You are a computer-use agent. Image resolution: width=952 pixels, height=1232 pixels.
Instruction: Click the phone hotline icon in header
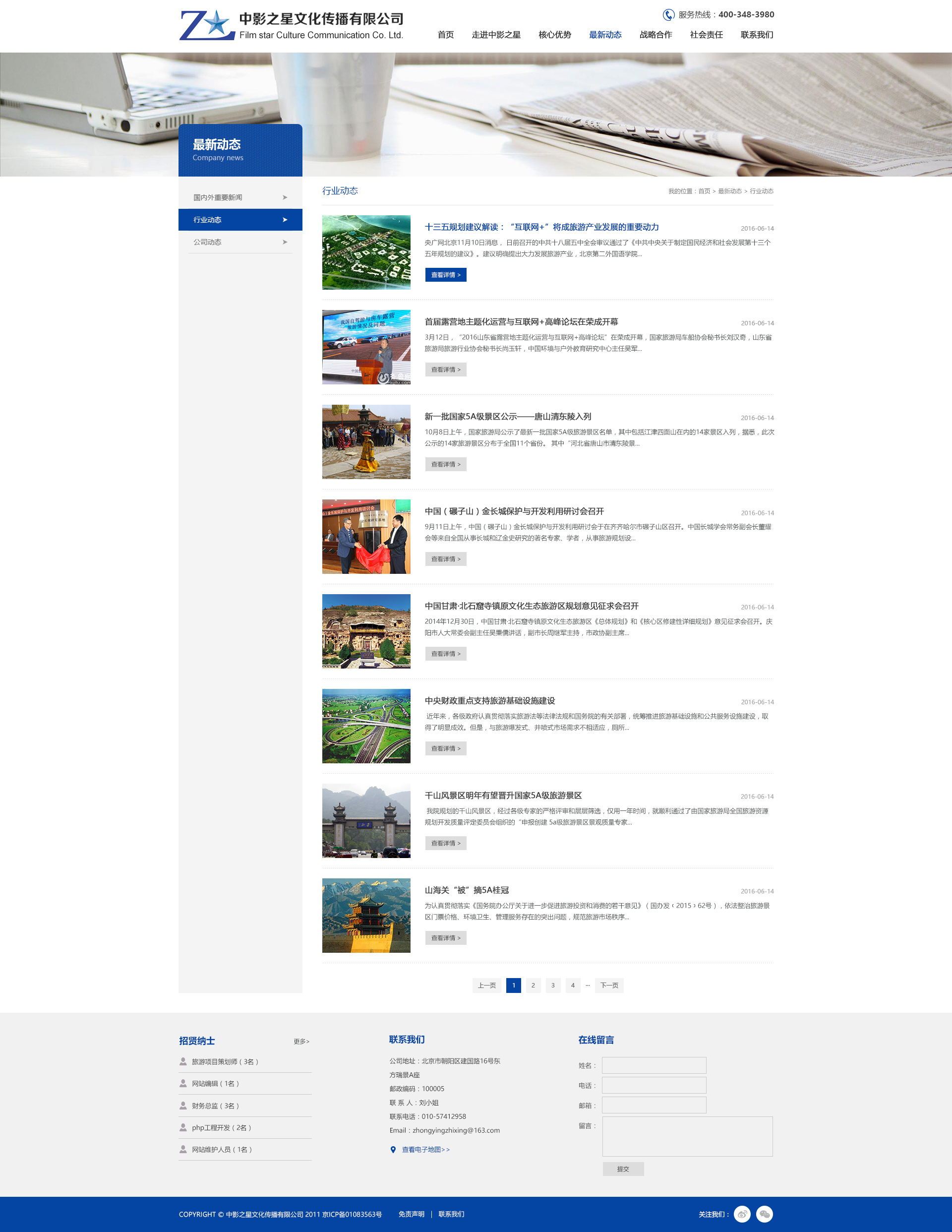click(668, 15)
